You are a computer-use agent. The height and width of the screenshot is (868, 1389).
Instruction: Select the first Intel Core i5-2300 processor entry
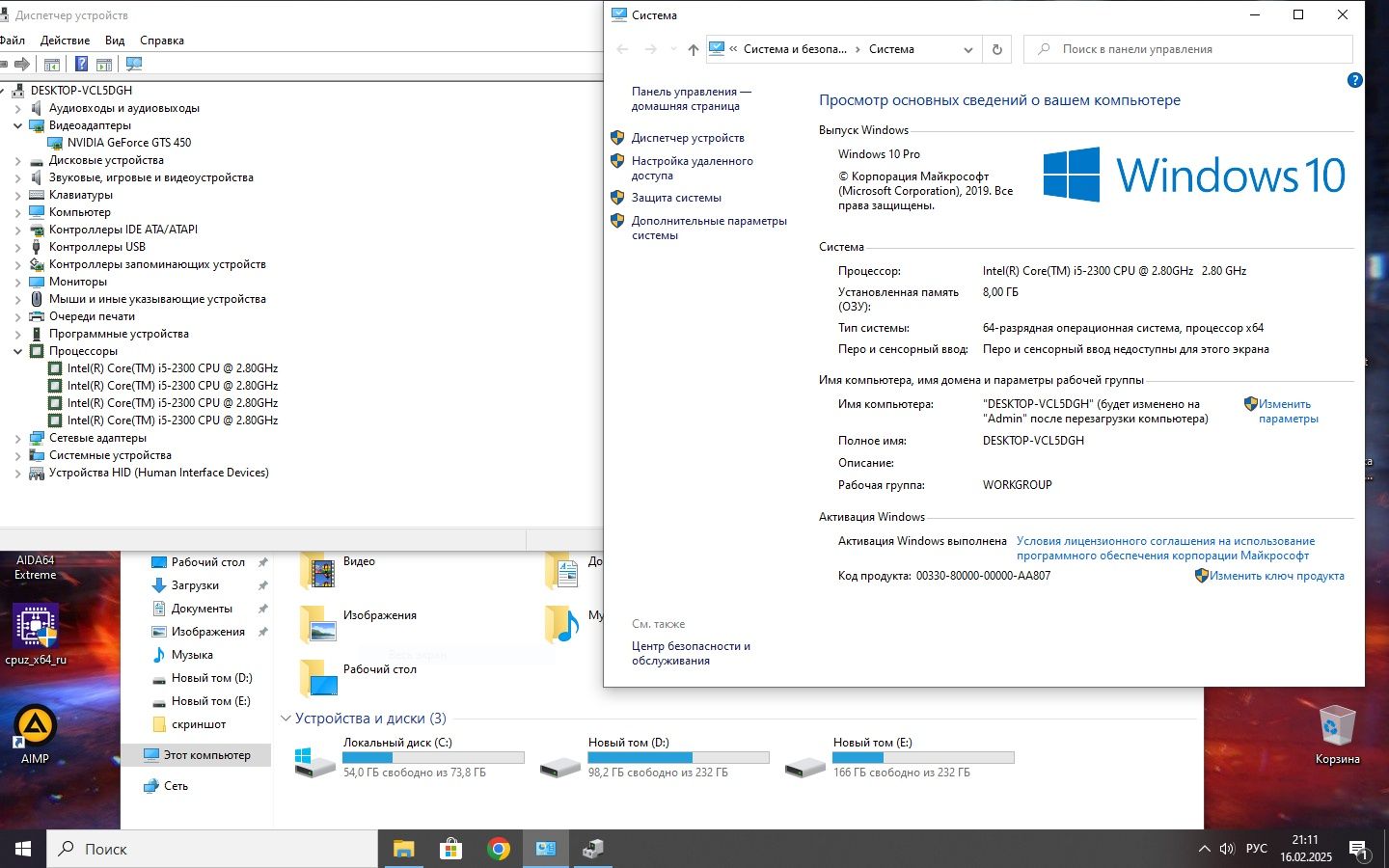(173, 368)
